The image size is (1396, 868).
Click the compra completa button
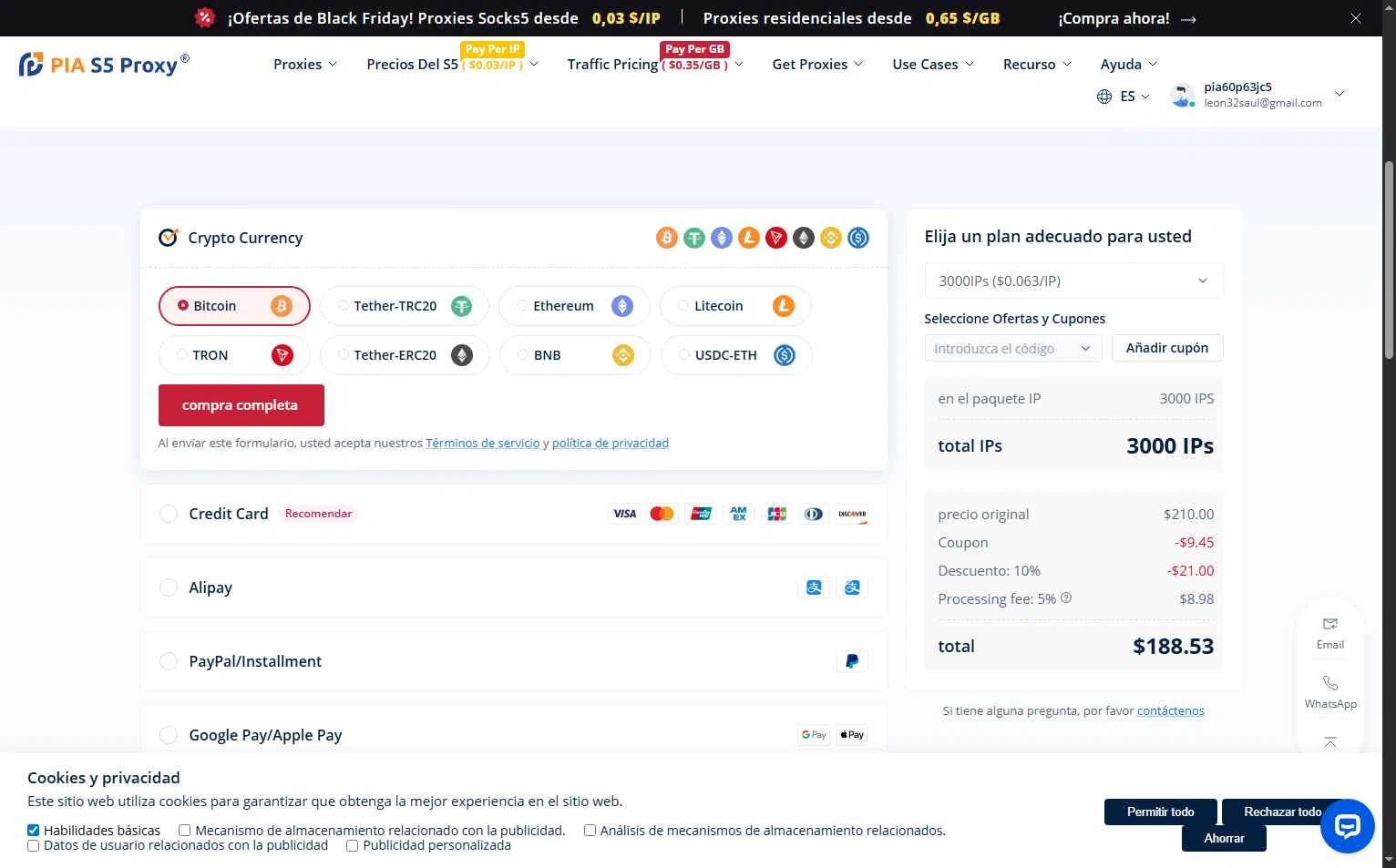click(241, 405)
